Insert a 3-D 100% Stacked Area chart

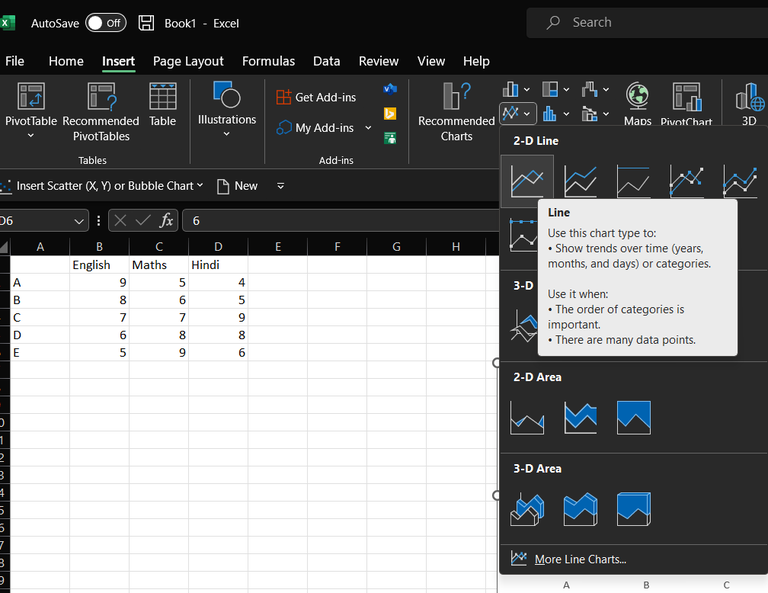point(634,509)
